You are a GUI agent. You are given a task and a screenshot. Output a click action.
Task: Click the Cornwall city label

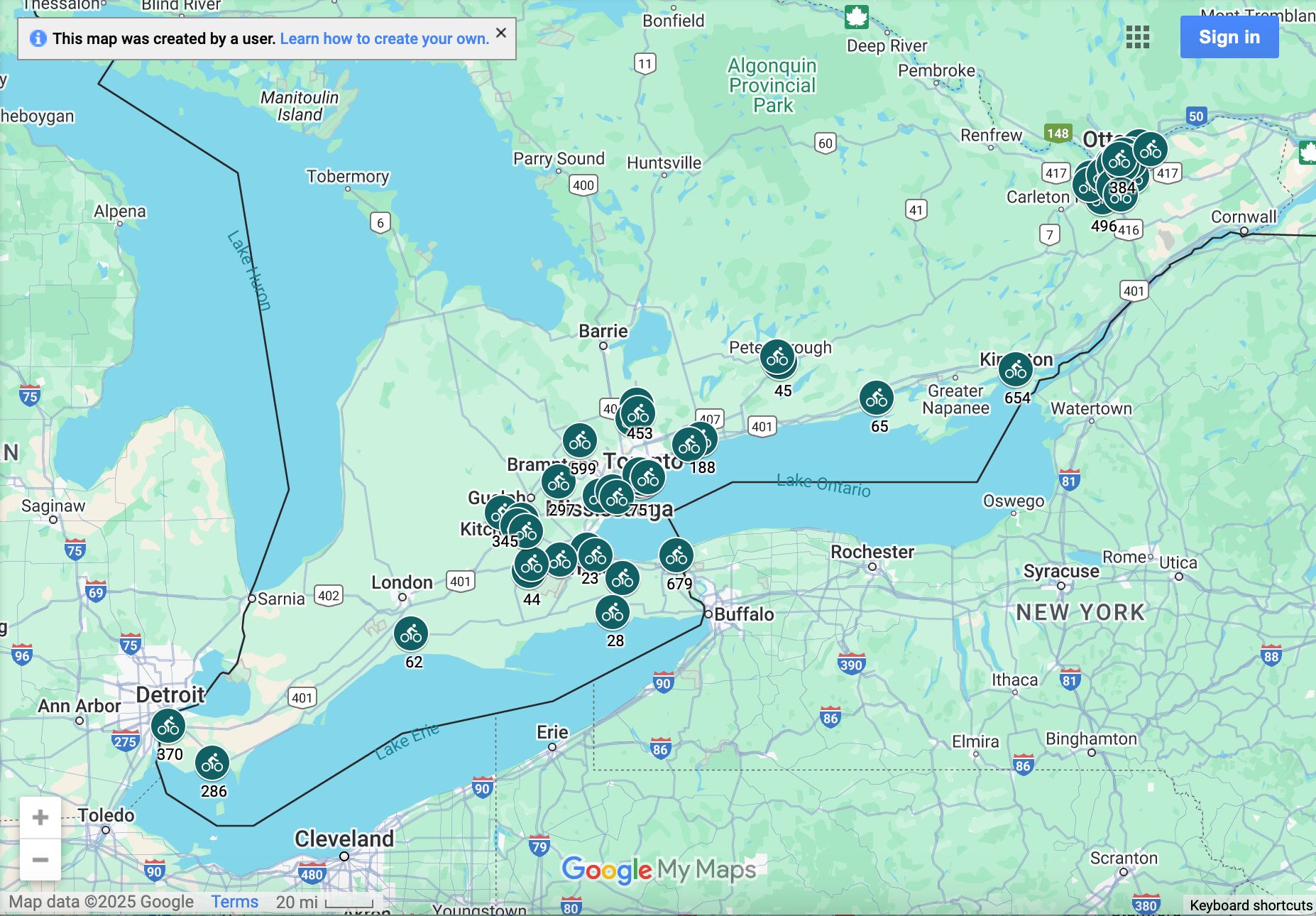point(1244,217)
